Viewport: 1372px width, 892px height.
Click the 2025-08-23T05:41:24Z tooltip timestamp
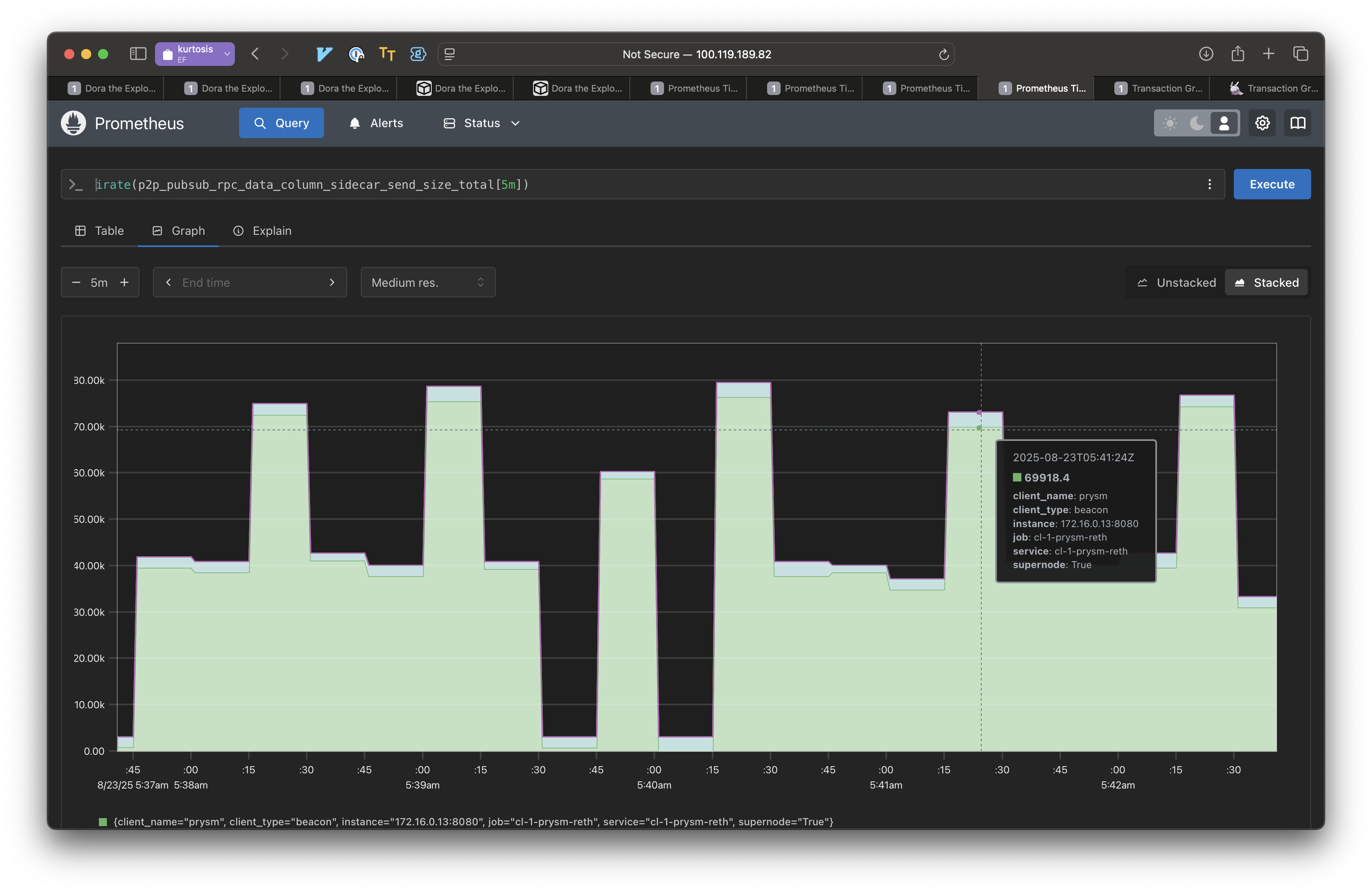pos(1073,457)
